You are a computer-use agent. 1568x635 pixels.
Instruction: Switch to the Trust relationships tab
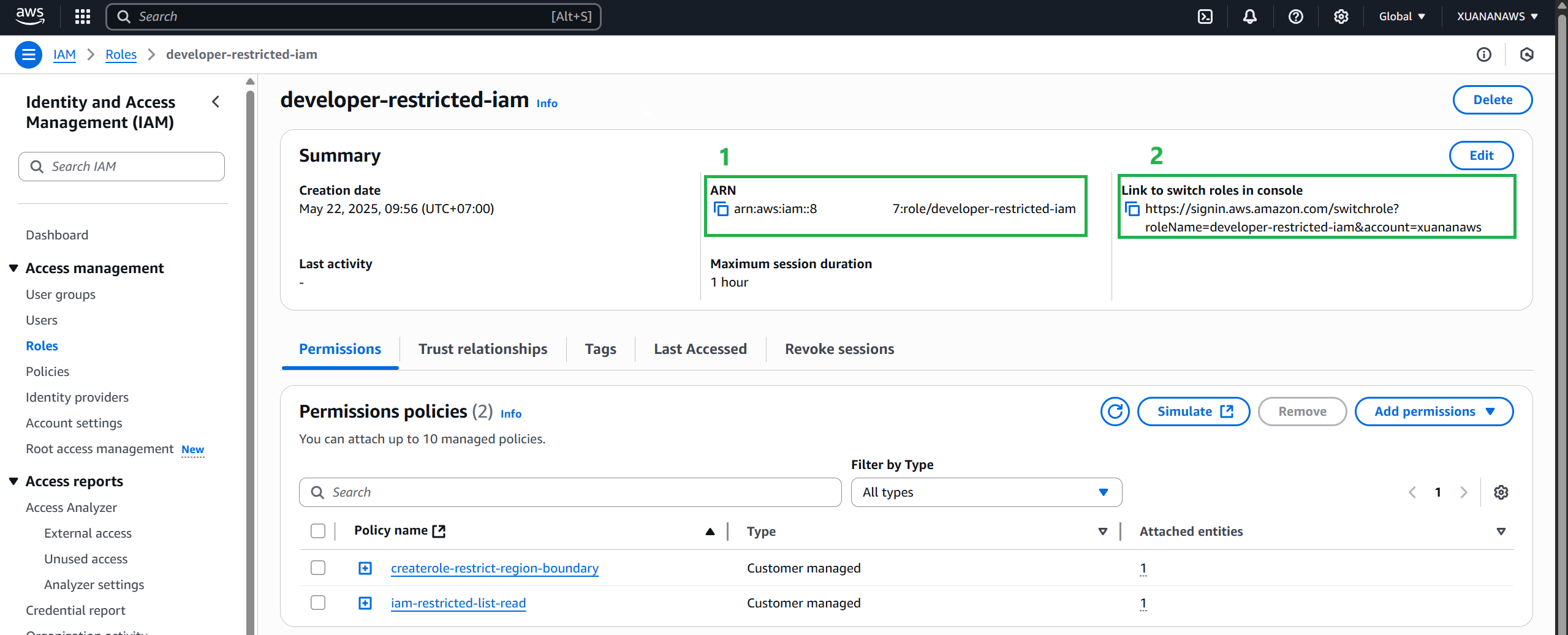coord(483,349)
